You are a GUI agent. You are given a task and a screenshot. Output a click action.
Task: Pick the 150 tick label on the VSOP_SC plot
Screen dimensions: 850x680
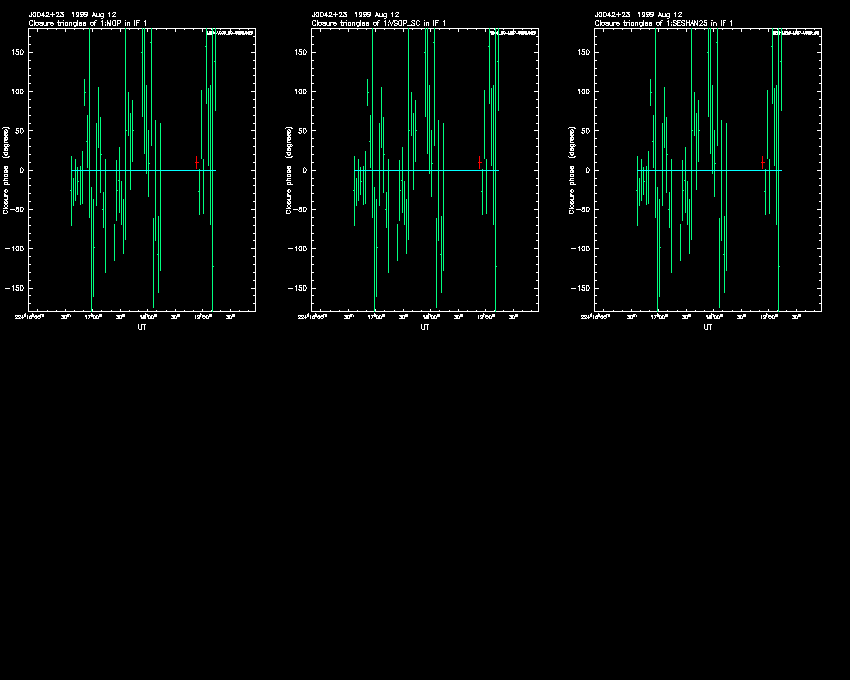click(301, 53)
